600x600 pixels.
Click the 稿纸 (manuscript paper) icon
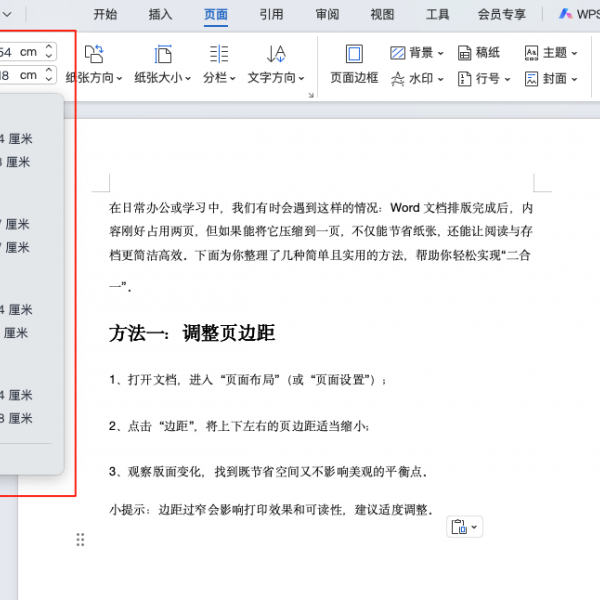(x=465, y=53)
